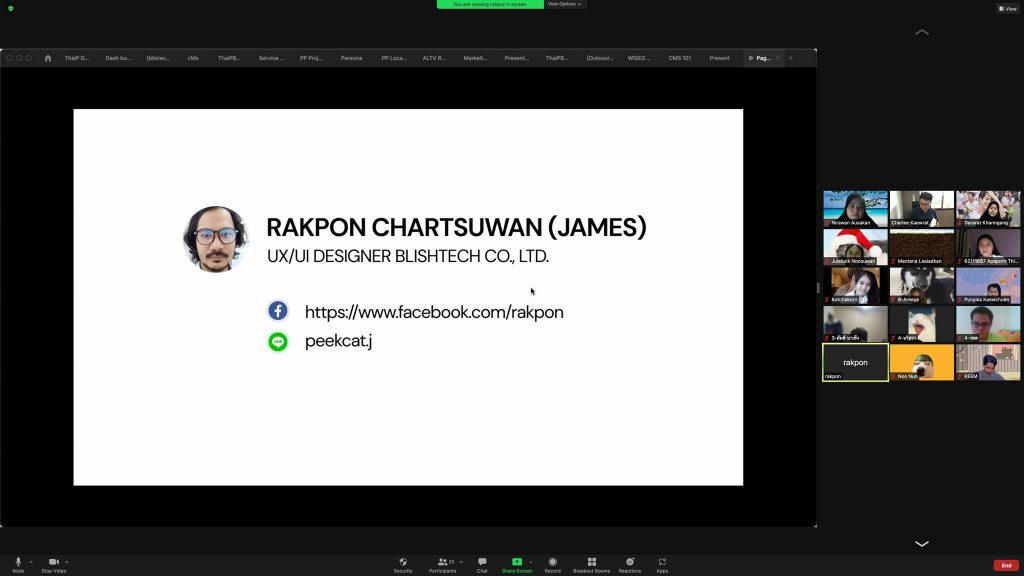Select the dog-picture video tile
This screenshot has height=576, width=1024.
[921, 285]
